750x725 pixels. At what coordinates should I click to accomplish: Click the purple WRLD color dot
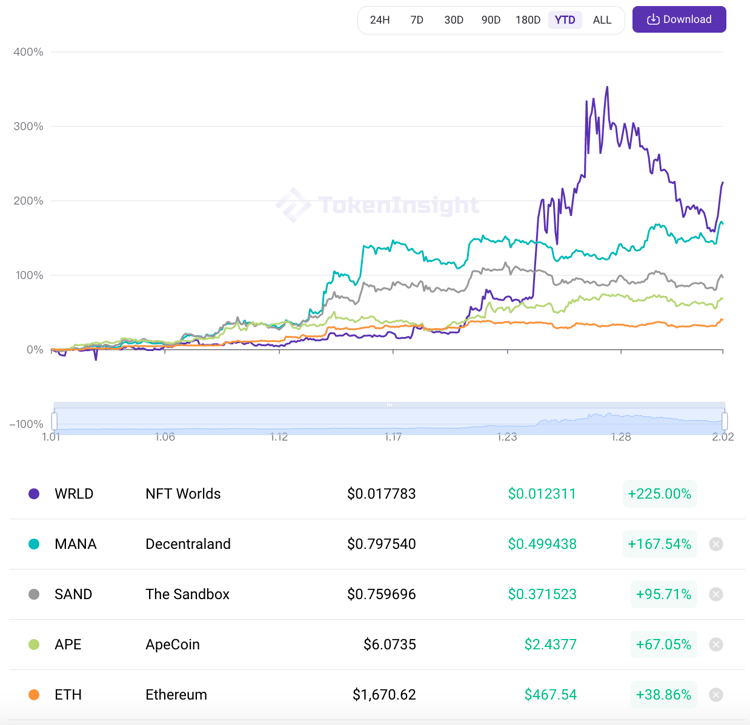click(34, 494)
